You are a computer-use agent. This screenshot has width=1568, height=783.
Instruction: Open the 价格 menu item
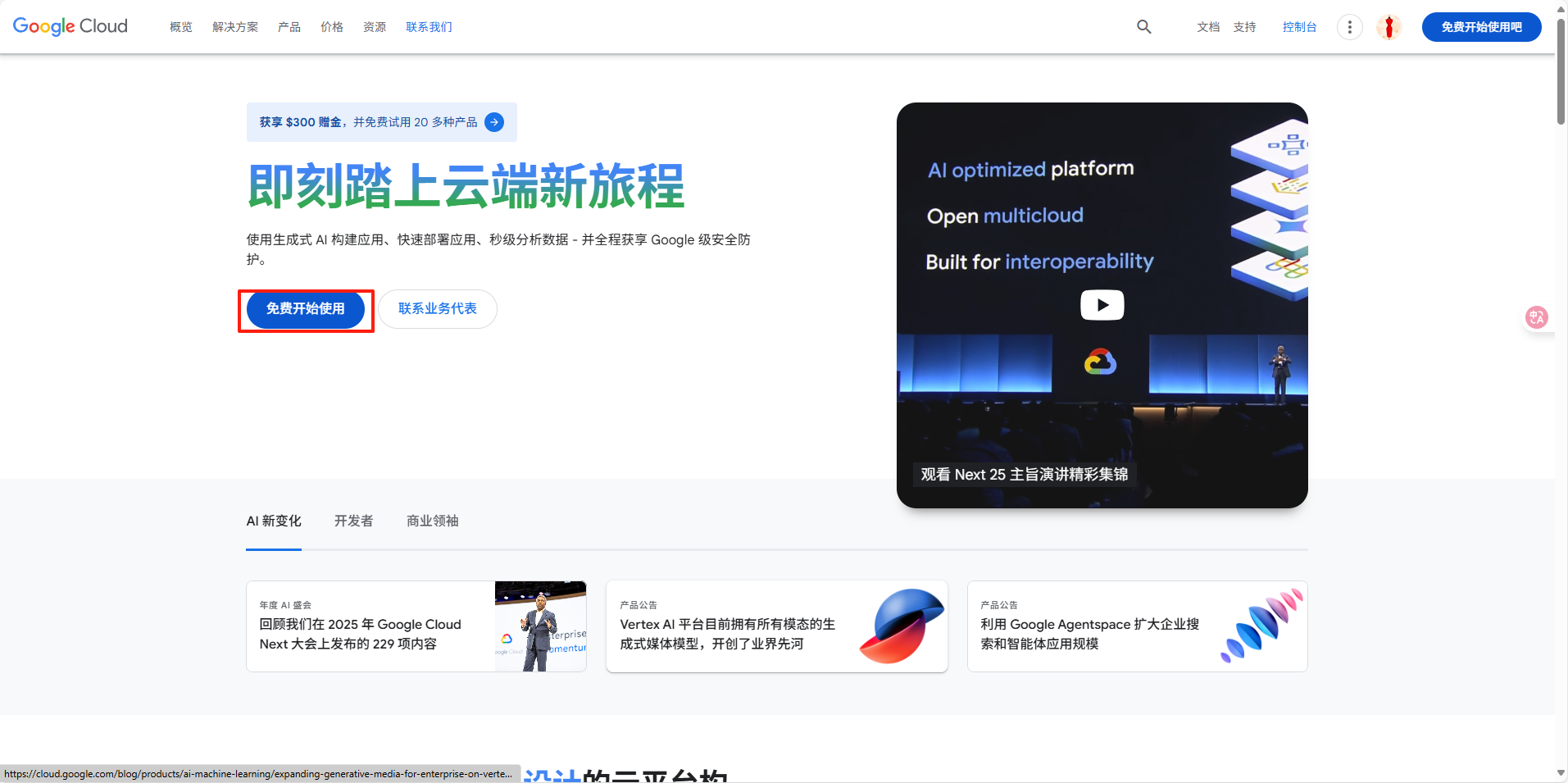(x=332, y=27)
